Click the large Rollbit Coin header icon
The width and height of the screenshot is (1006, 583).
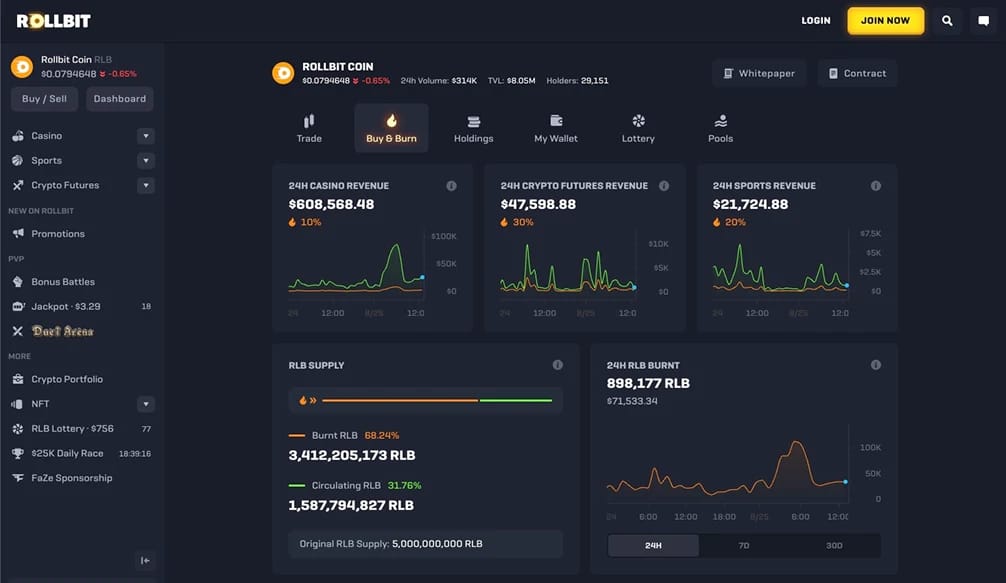(283, 73)
